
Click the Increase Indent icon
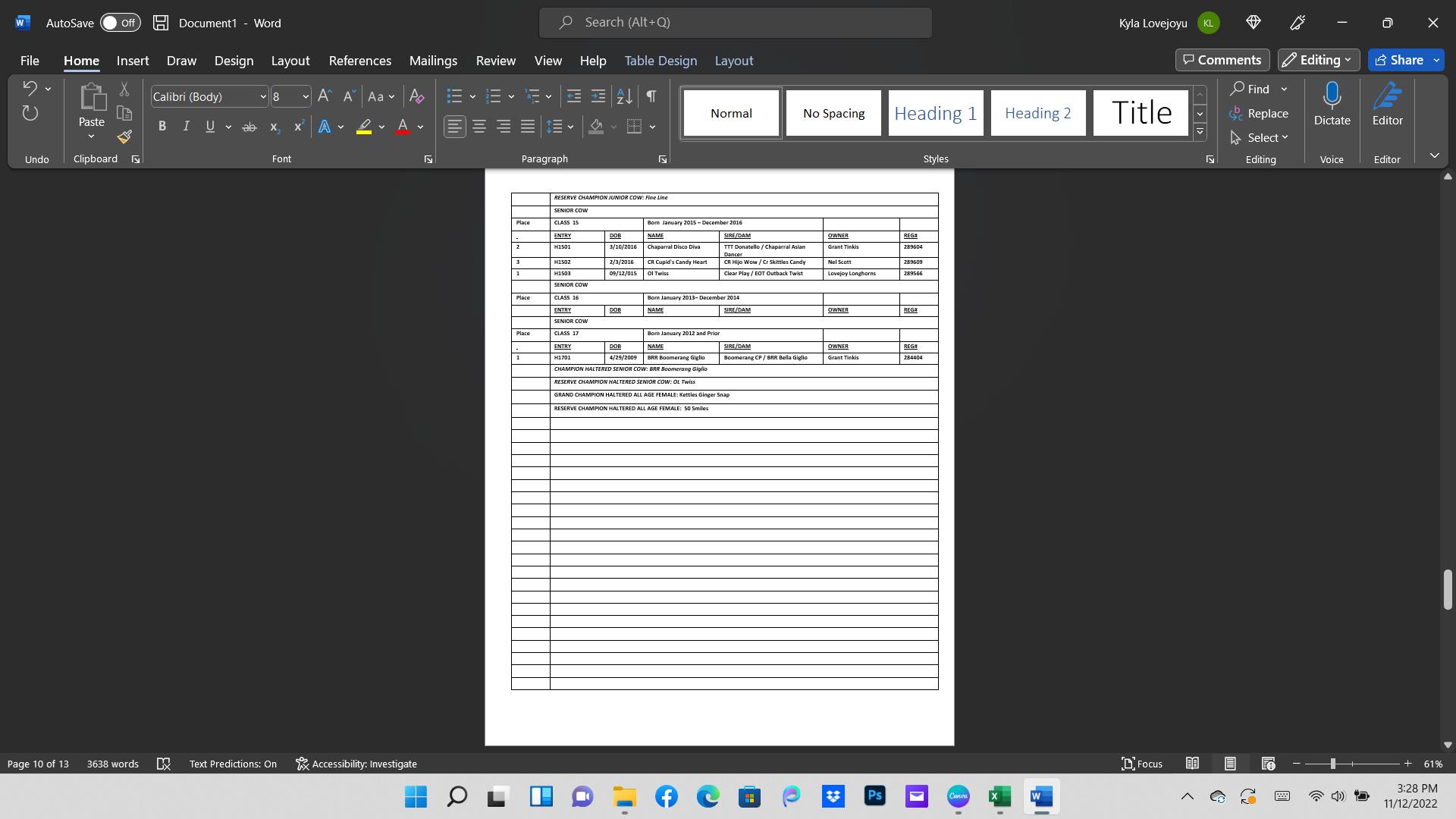[x=598, y=96]
